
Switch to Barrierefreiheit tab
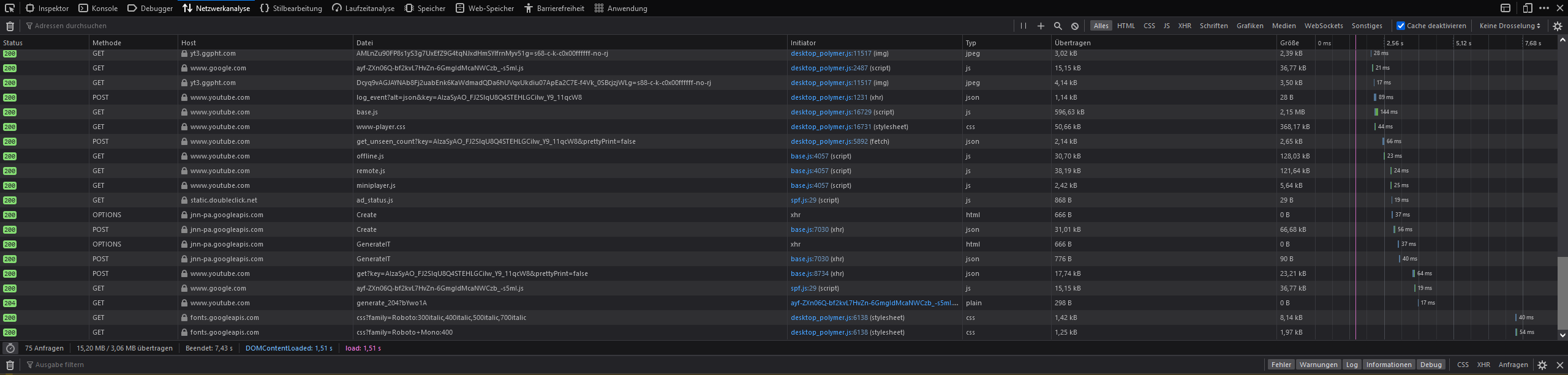coord(554,9)
